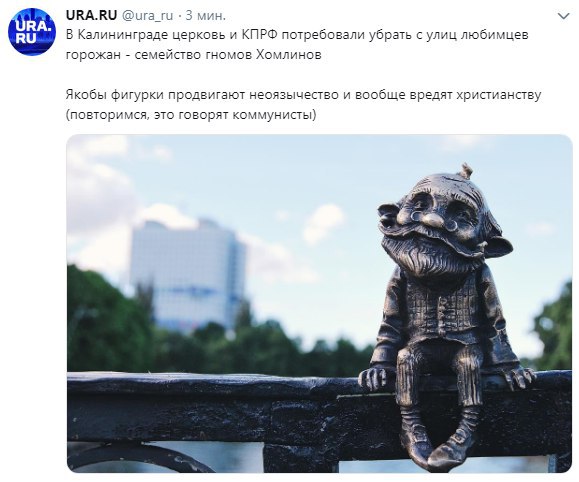Viewport: 579px width, 482px height.
Task: Open the attached gnome photo
Action: pyautogui.click(x=319, y=303)
